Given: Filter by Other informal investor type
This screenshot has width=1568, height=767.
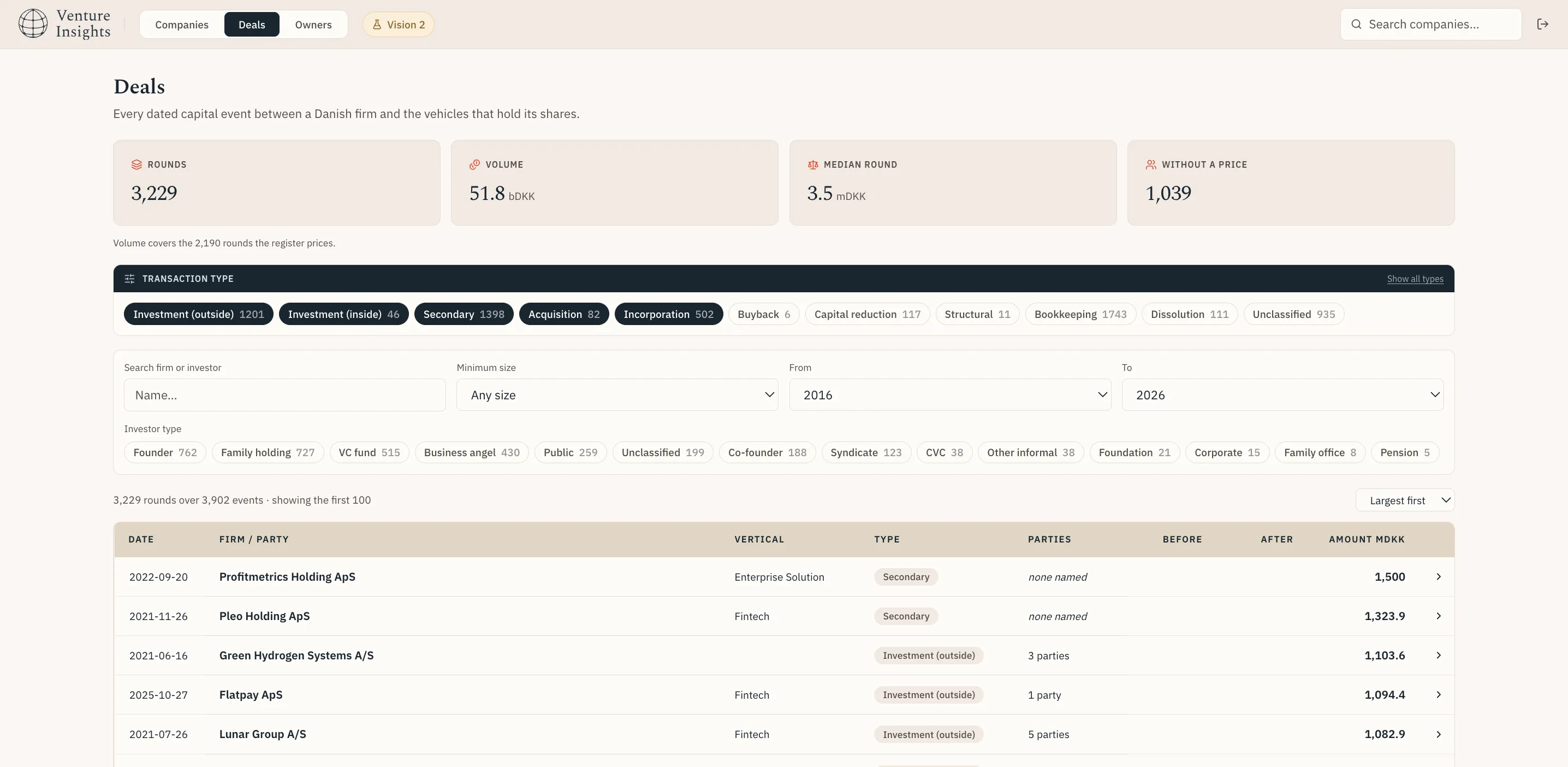Looking at the screenshot, I should [x=1031, y=452].
